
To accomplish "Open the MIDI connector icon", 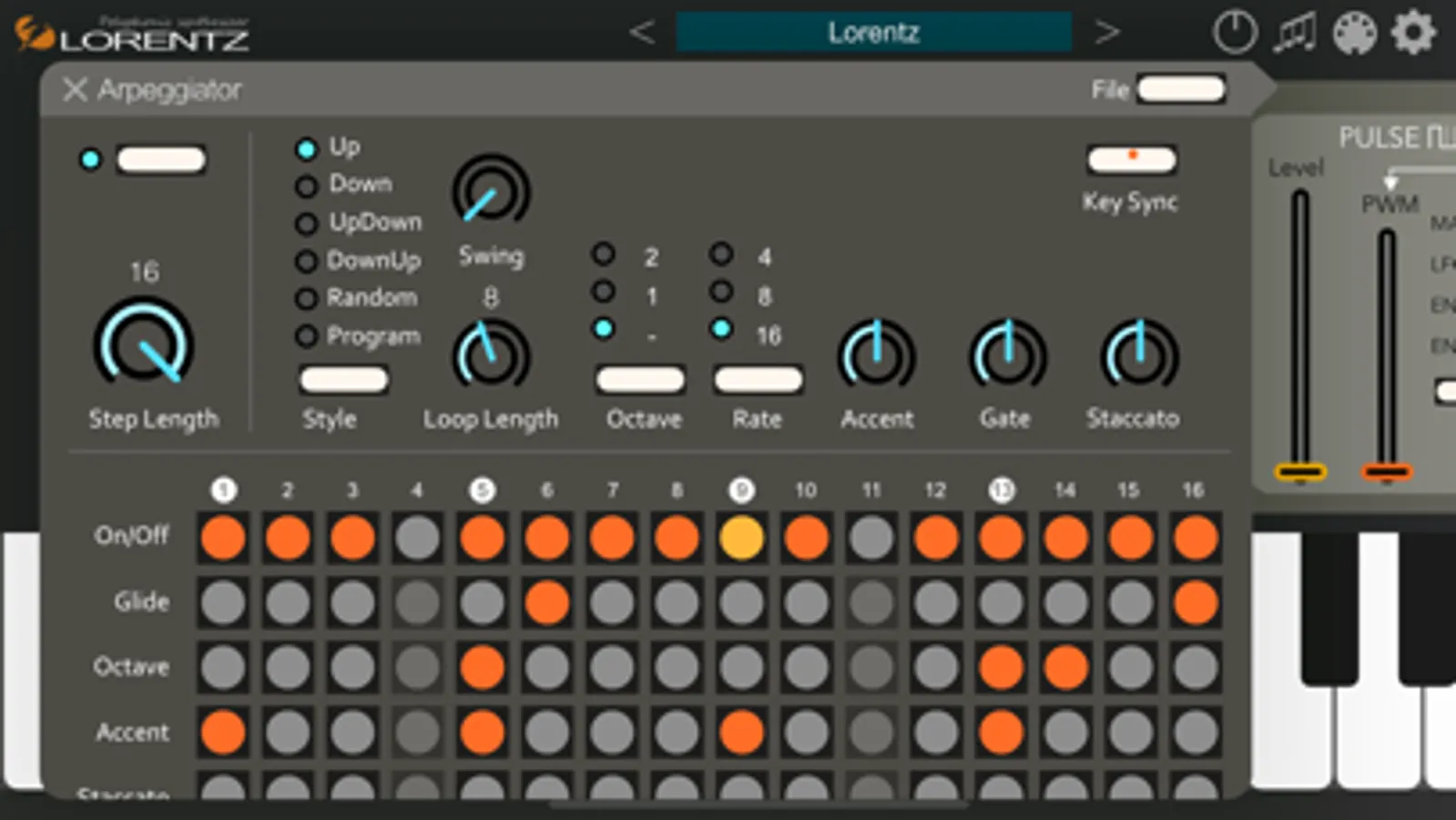I will (x=1354, y=33).
